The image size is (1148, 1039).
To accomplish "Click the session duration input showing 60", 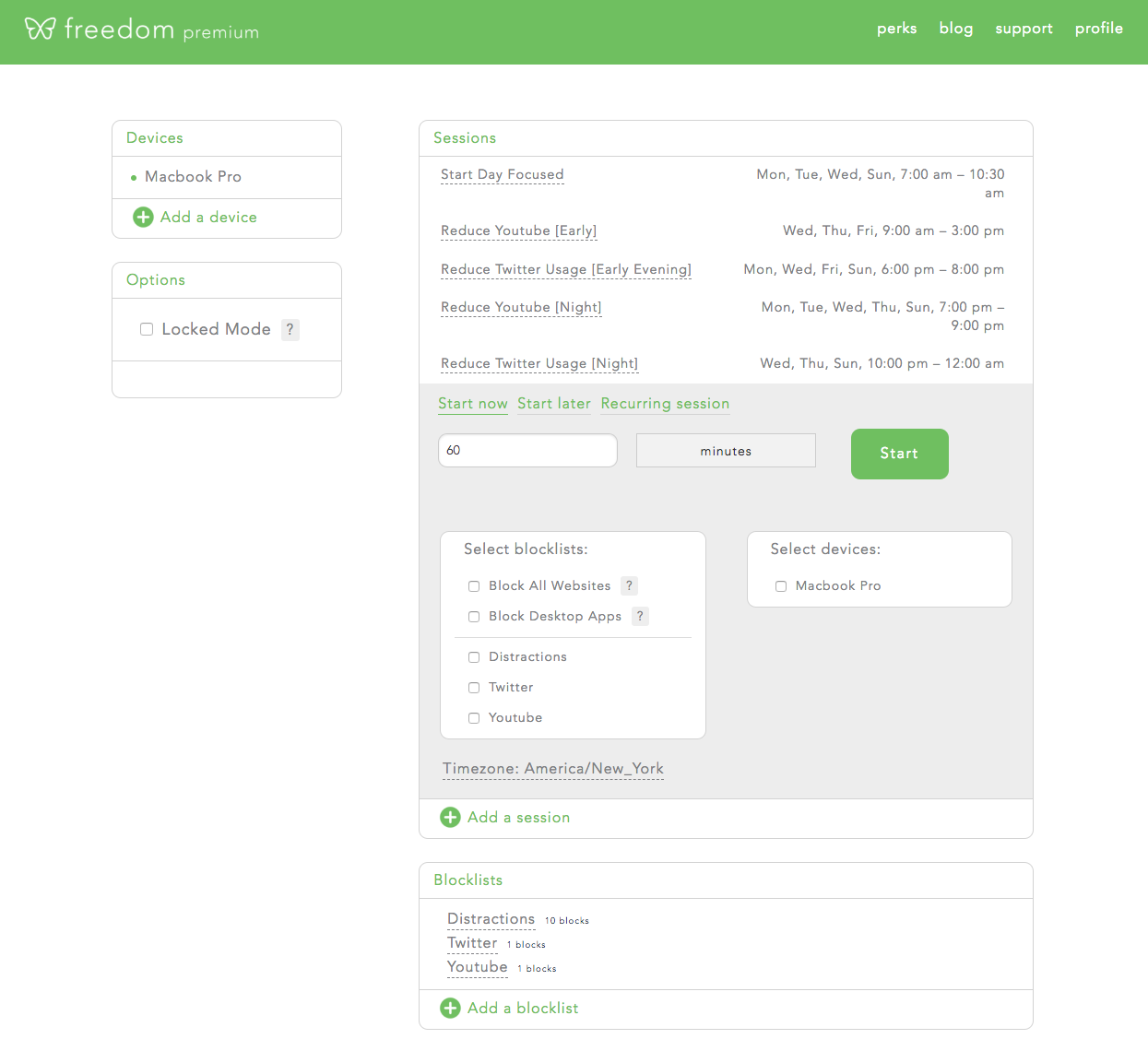I will pos(527,451).
